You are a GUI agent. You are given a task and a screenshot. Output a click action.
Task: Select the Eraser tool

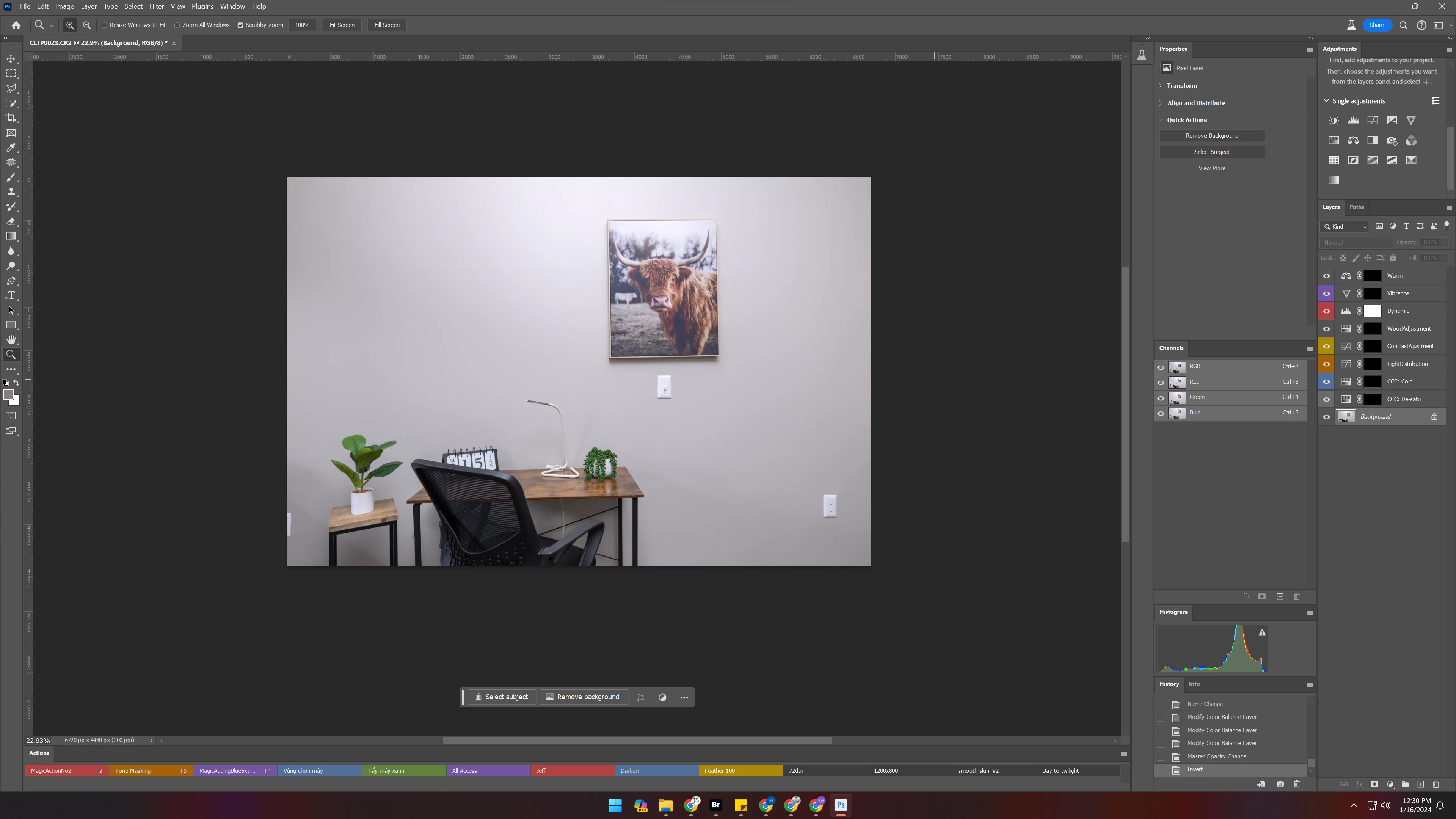click(x=11, y=221)
